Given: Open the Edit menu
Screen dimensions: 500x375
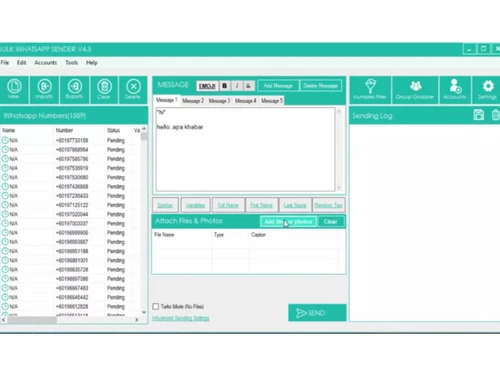Looking at the screenshot, I should [x=21, y=62].
